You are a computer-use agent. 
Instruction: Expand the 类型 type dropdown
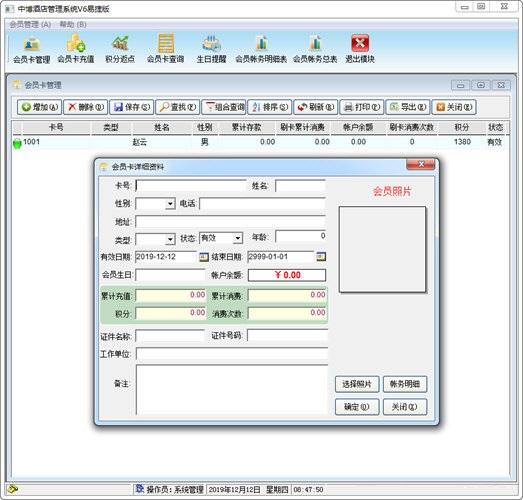pos(170,239)
